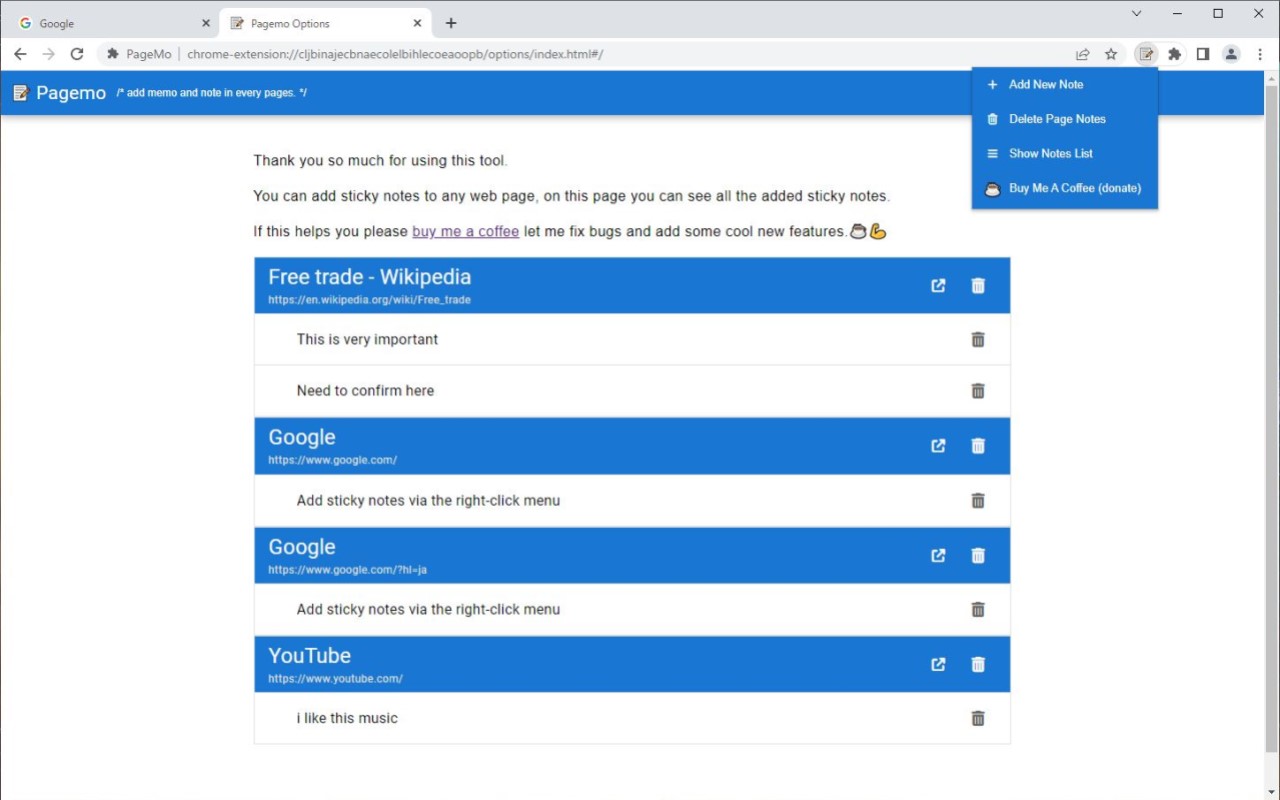Click the Pagemo extension icon in toolbar
This screenshot has width=1280, height=800.
(x=1146, y=54)
